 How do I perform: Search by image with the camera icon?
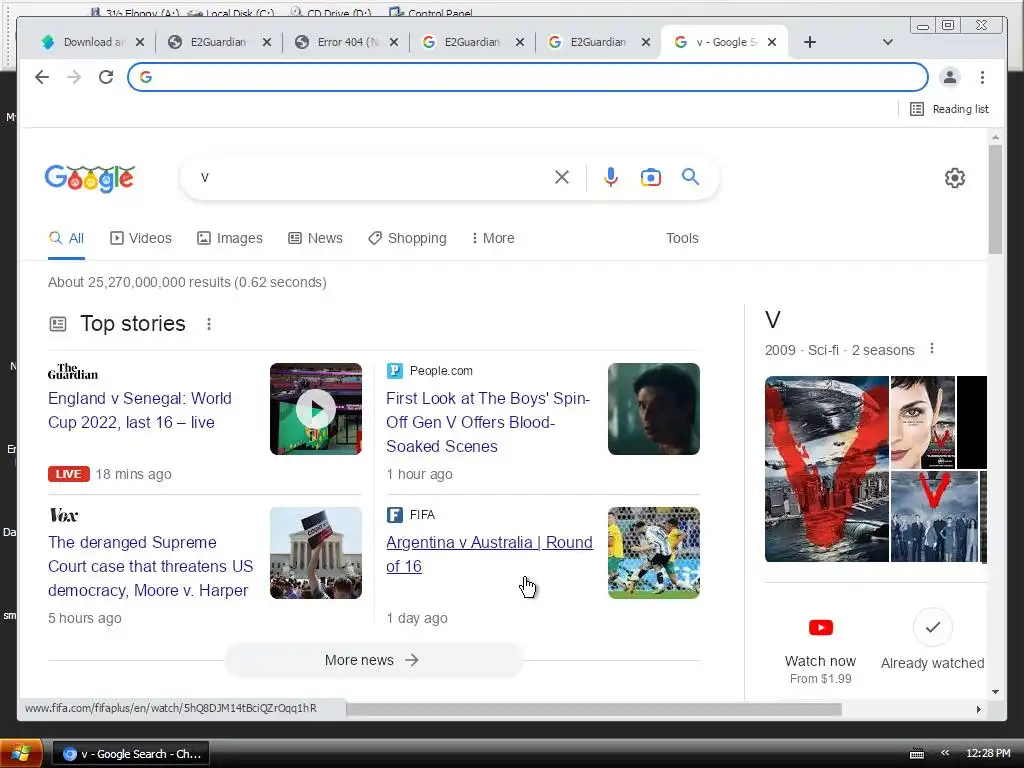click(x=650, y=177)
